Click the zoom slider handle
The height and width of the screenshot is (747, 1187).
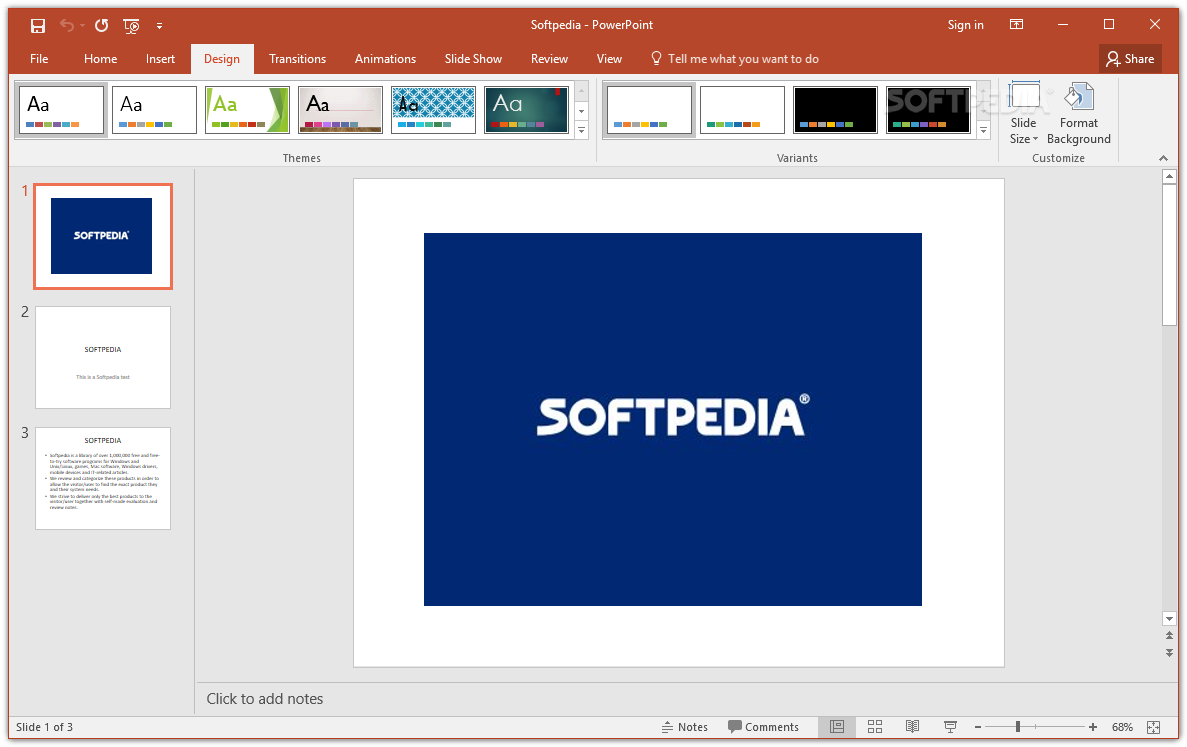[1018, 727]
